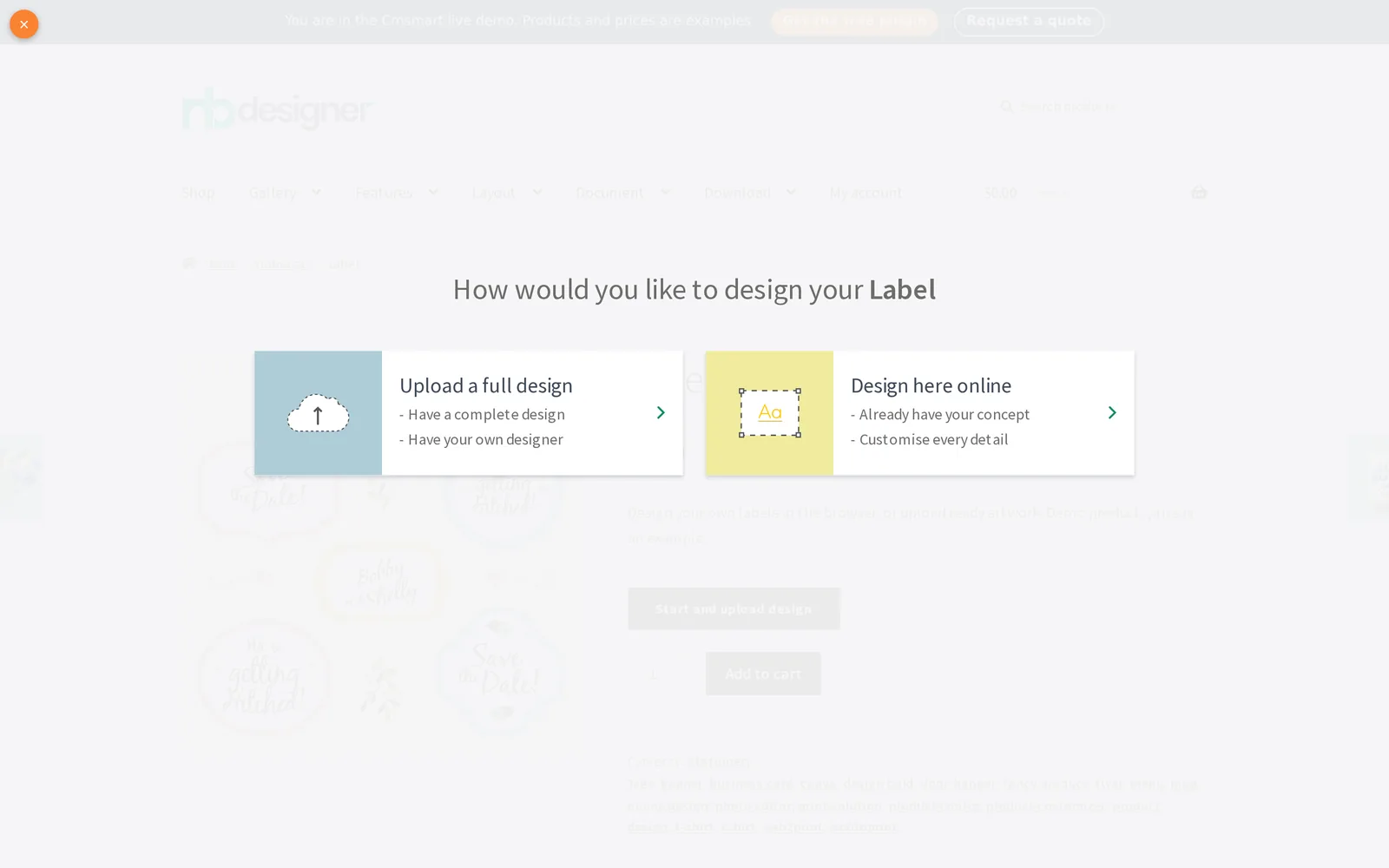This screenshot has height=868, width=1389.
Task: Open the Upload a full design option
Action: pyautogui.click(x=469, y=413)
